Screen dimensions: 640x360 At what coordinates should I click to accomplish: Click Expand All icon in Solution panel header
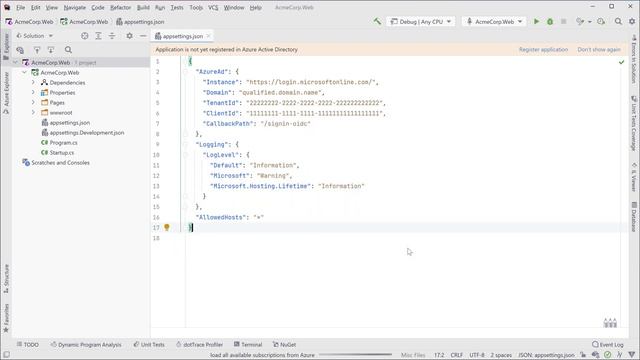[x=98, y=36]
